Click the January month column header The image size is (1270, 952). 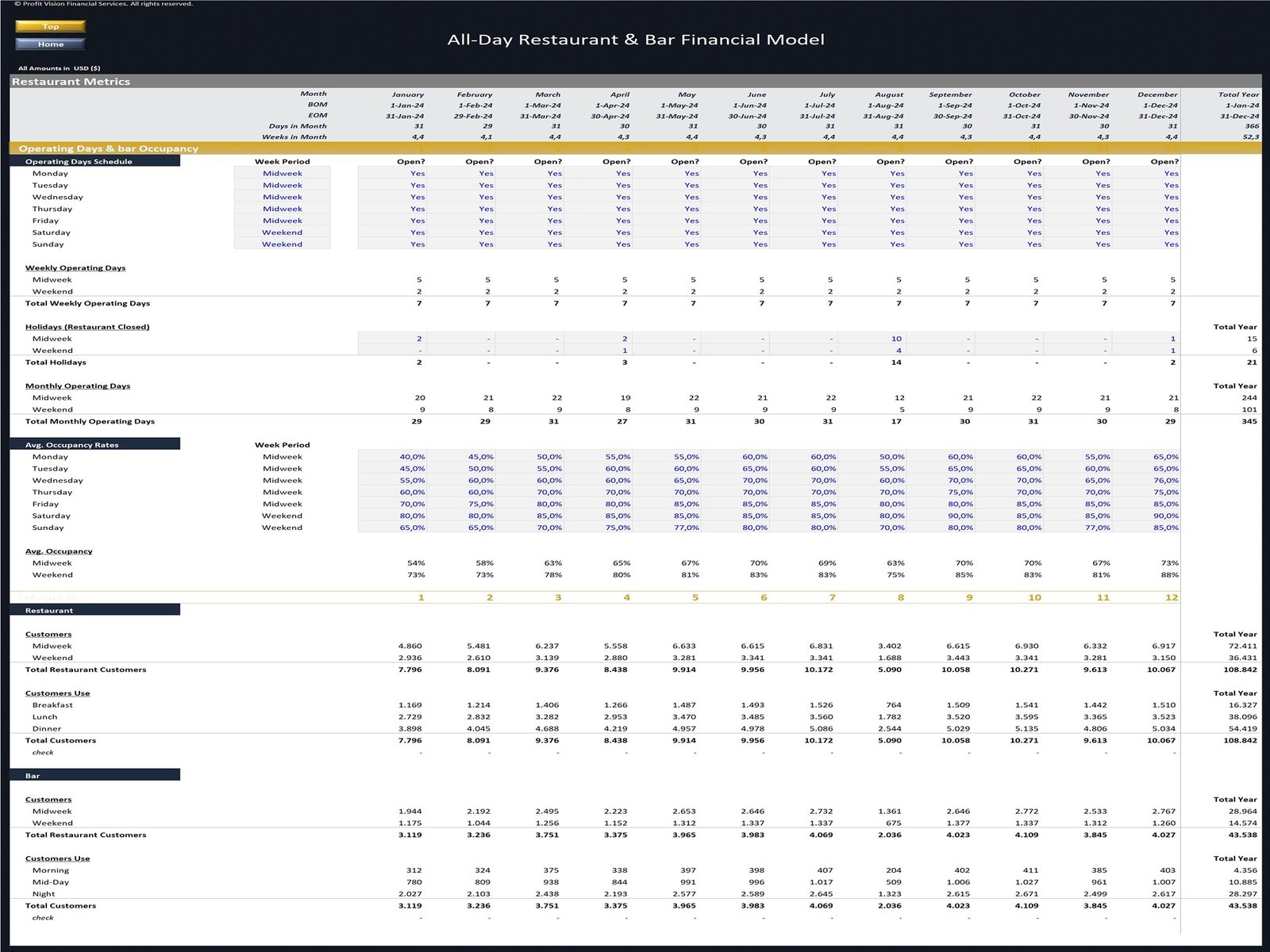408,94
